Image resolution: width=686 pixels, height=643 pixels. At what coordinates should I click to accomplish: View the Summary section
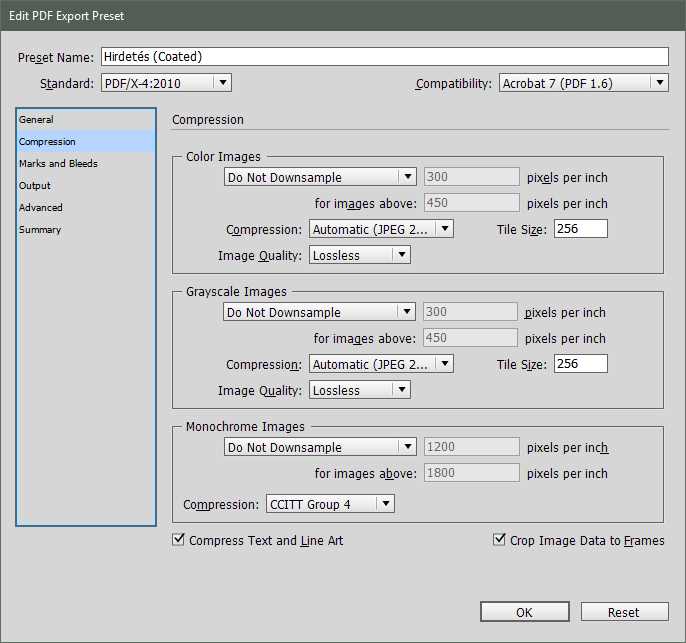point(40,230)
